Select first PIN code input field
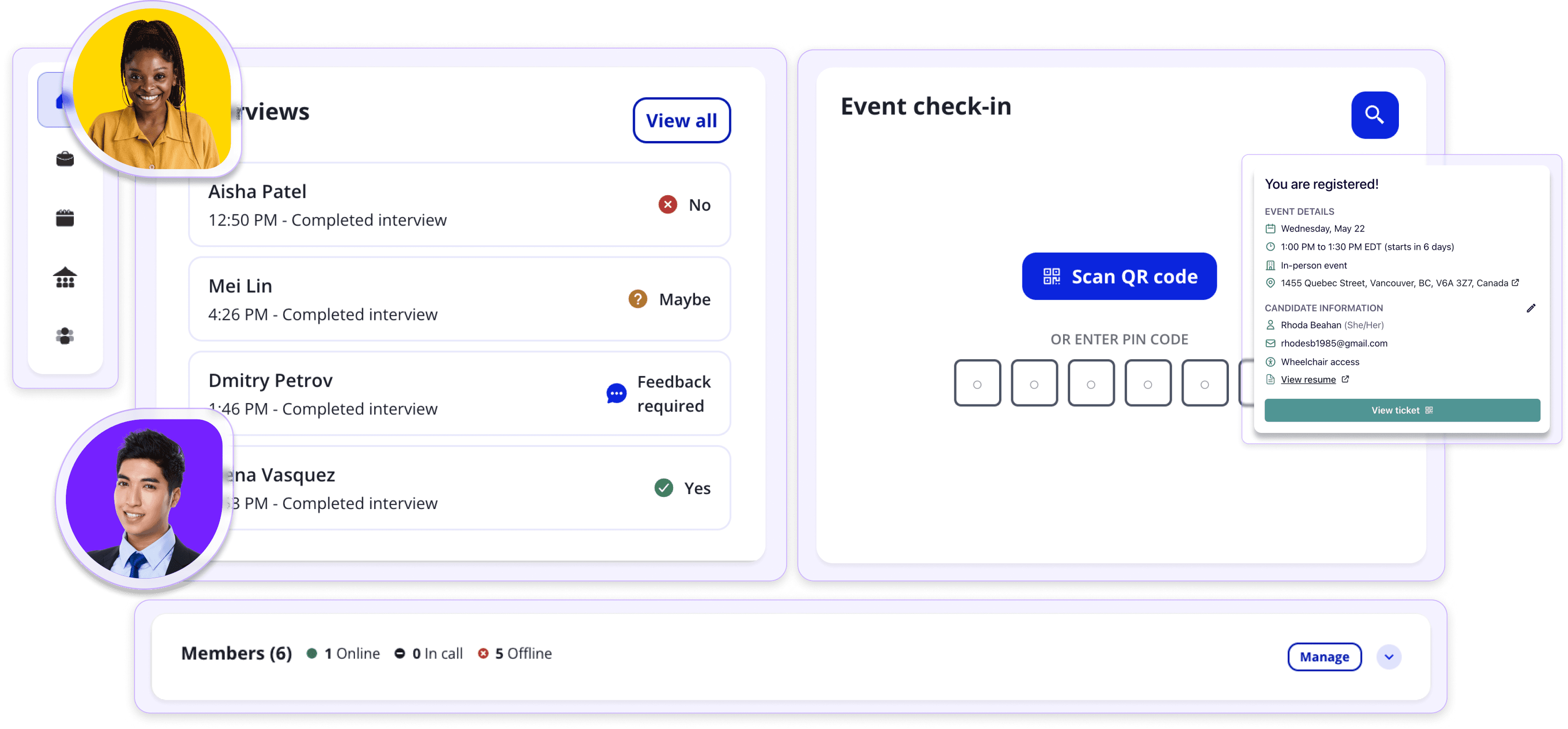Viewport: 1568px width, 729px height. pos(979,383)
